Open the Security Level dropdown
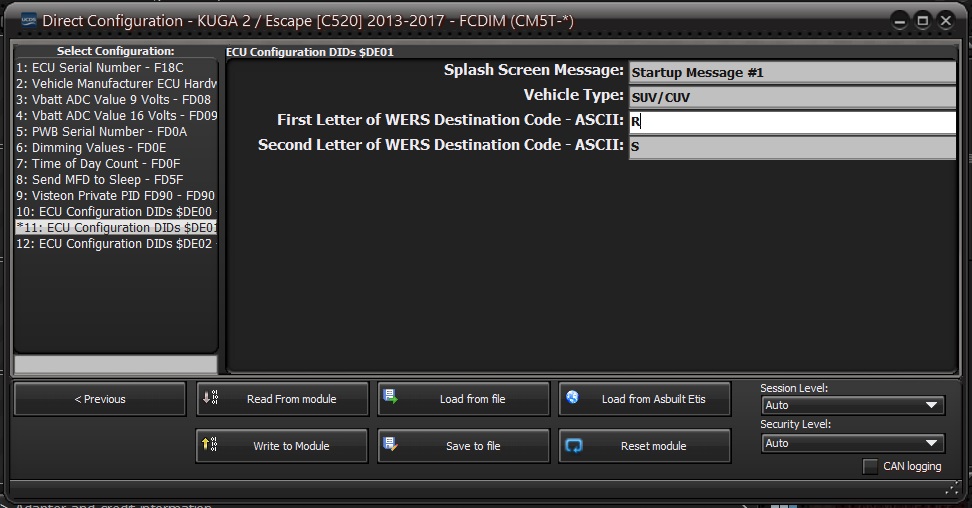Screen dimensions: 972x508 852,443
